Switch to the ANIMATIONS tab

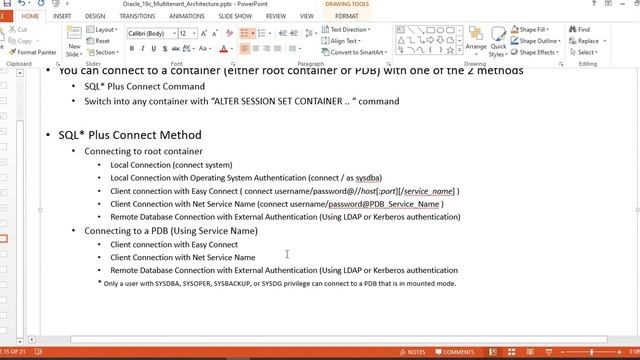click(x=187, y=16)
